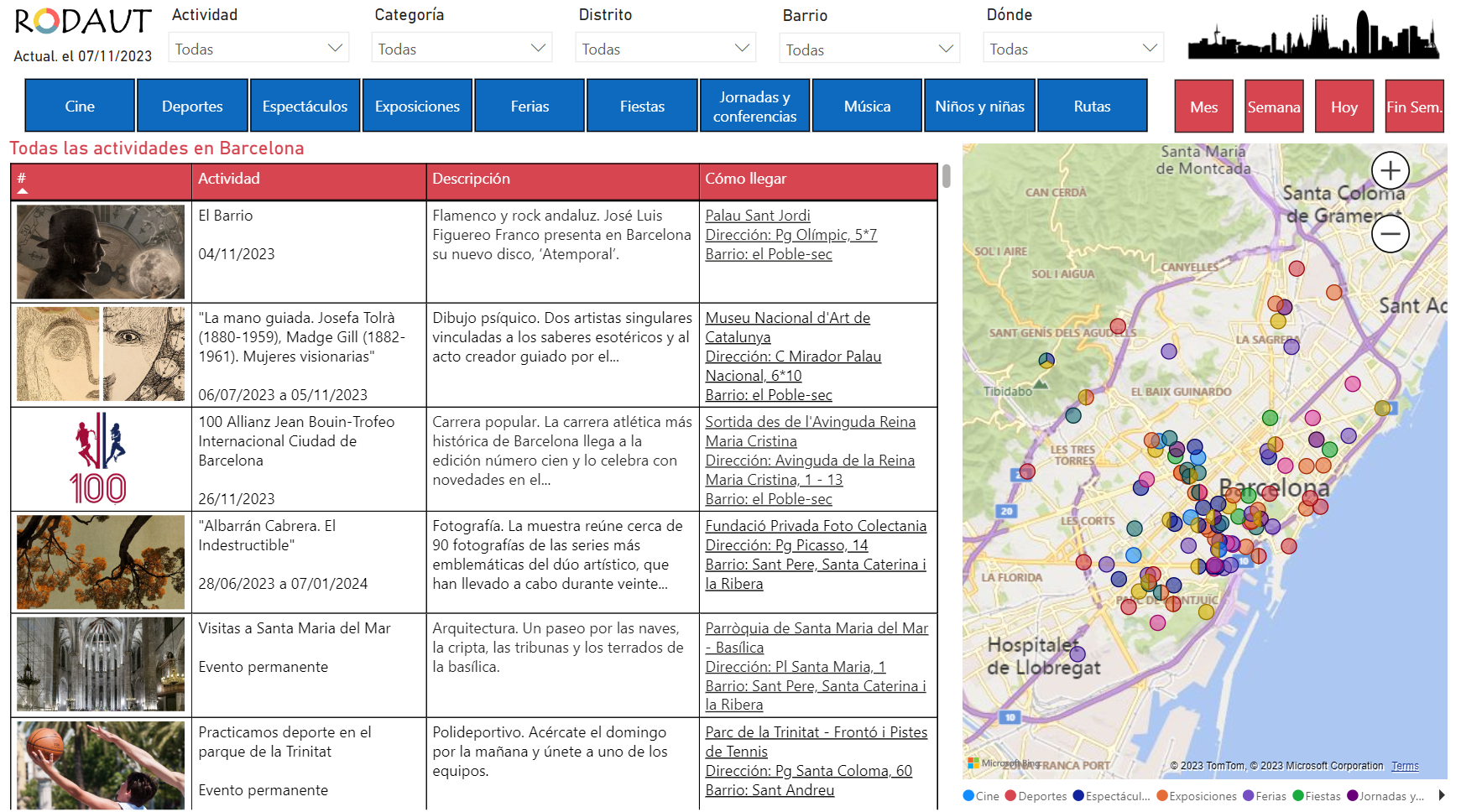This screenshot has width=1461, height=812.
Task: Select the Fin Sem. weekend filter
Action: 1414,107
